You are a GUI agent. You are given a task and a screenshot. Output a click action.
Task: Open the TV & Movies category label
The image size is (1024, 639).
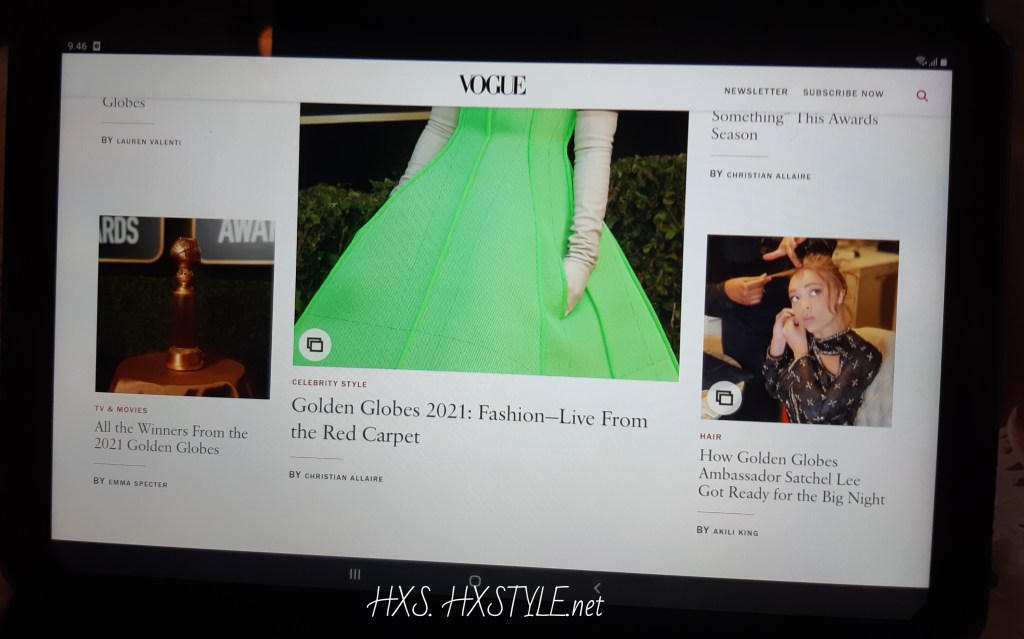click(120, 410)
